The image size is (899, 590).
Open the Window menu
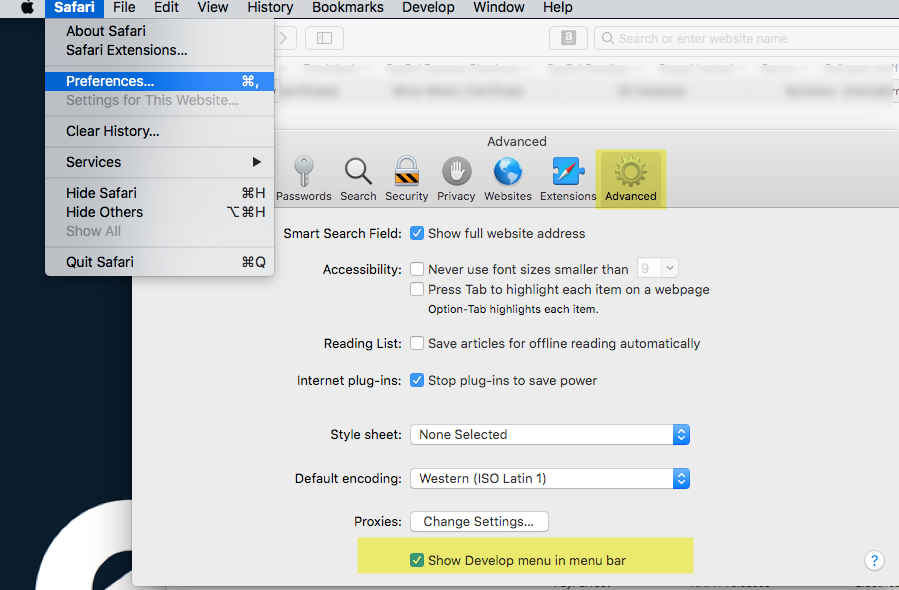coord(498,7)
